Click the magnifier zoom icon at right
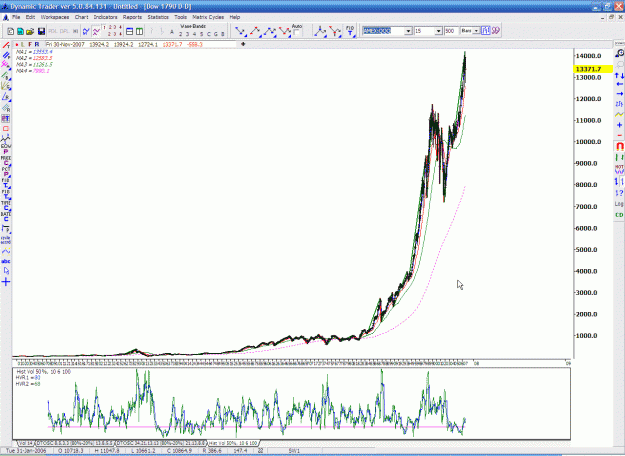The image size is (625, 456). tap(619, 53)
